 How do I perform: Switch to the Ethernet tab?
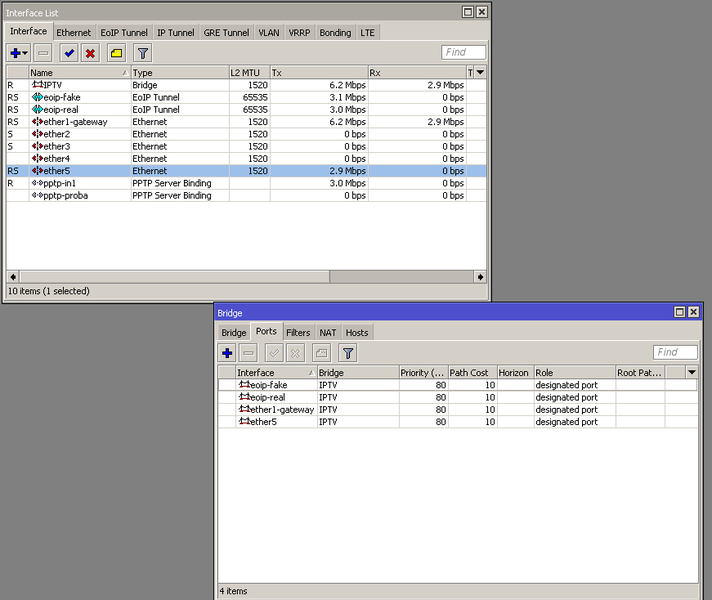click(x=73, y=33)
